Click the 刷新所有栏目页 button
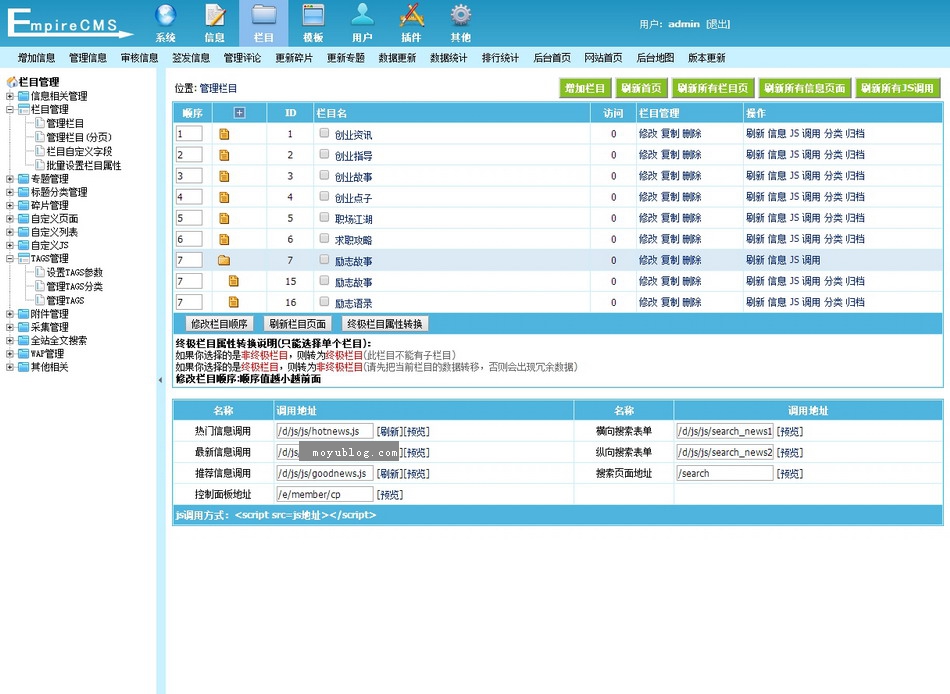Viewport: 950px width, 694px height. click(x=713, y=88)
